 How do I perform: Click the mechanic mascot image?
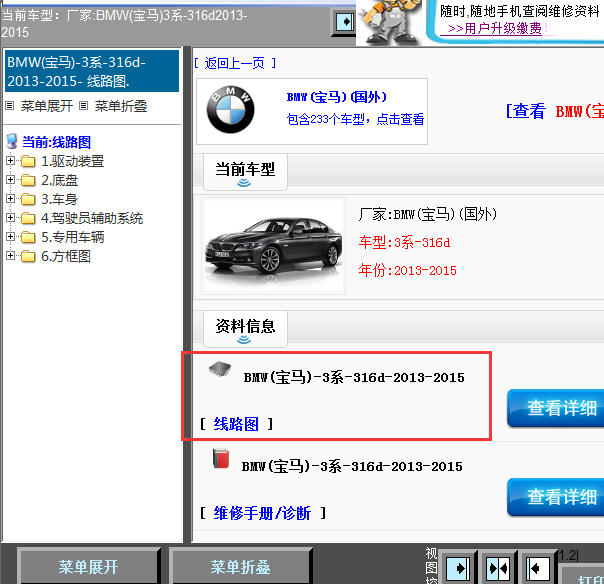coord(389,22)
